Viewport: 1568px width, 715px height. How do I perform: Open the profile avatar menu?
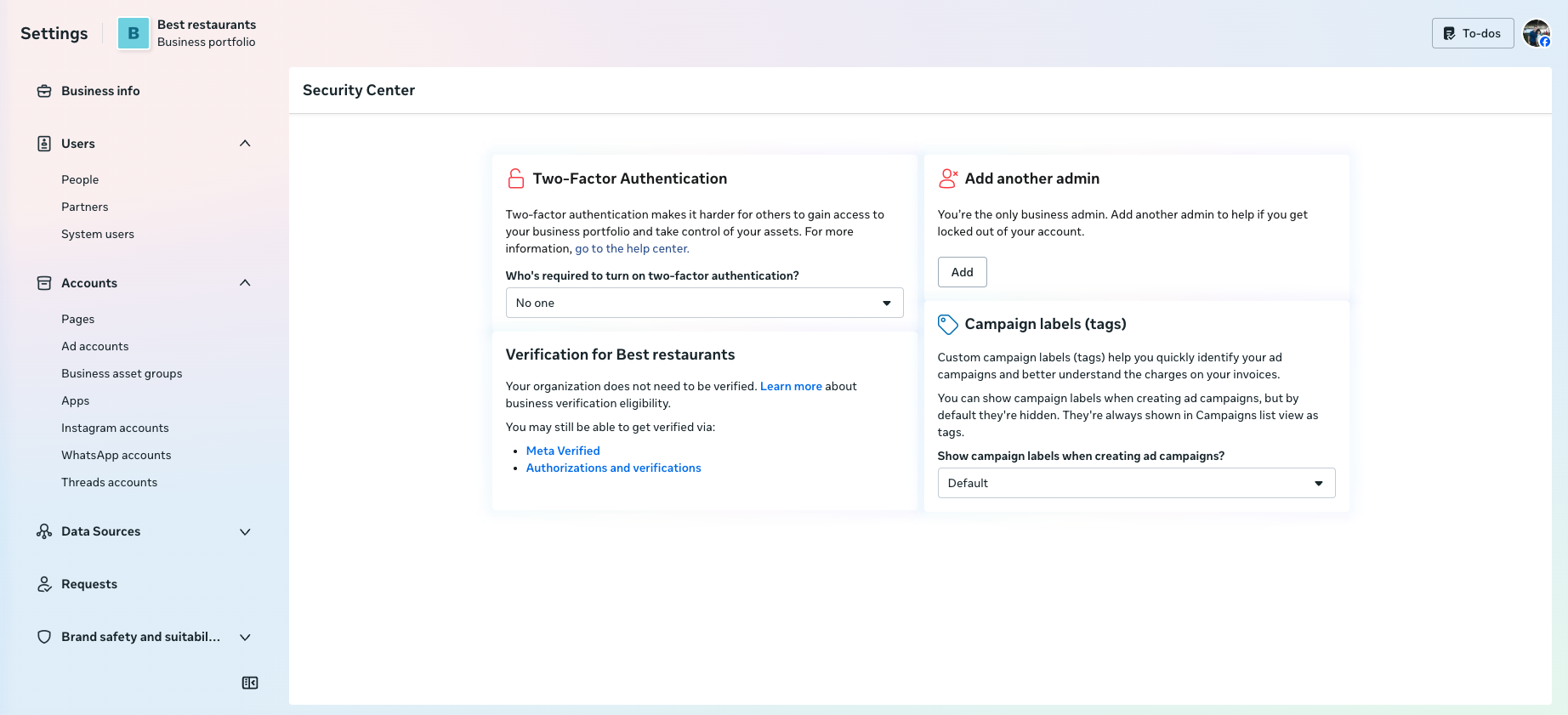[x=1536, y=33]
